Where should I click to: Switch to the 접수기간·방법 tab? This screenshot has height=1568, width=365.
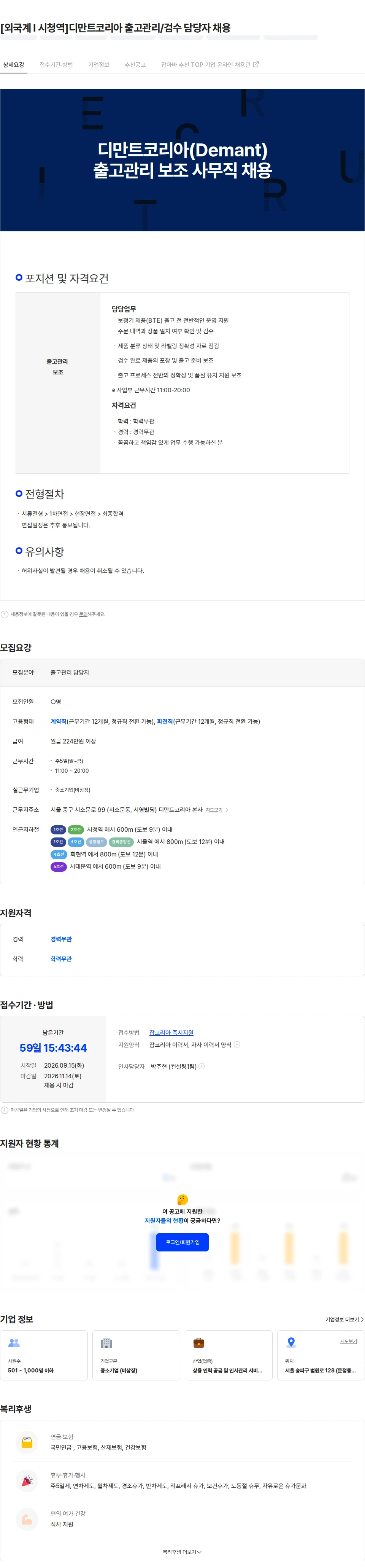click(x=56, y=65)
